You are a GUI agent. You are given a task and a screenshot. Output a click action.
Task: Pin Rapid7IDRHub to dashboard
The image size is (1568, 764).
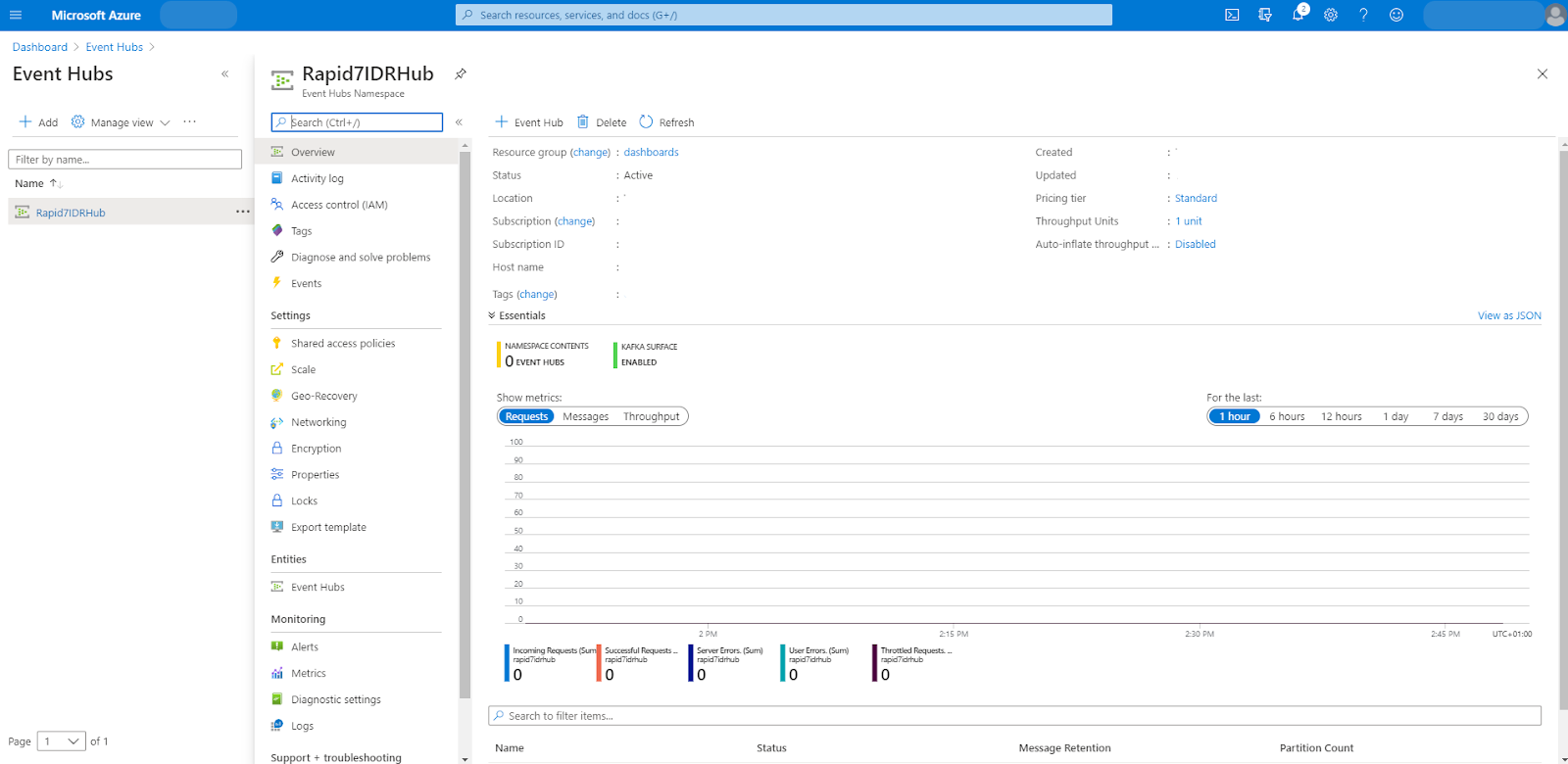tap(461, 73)
